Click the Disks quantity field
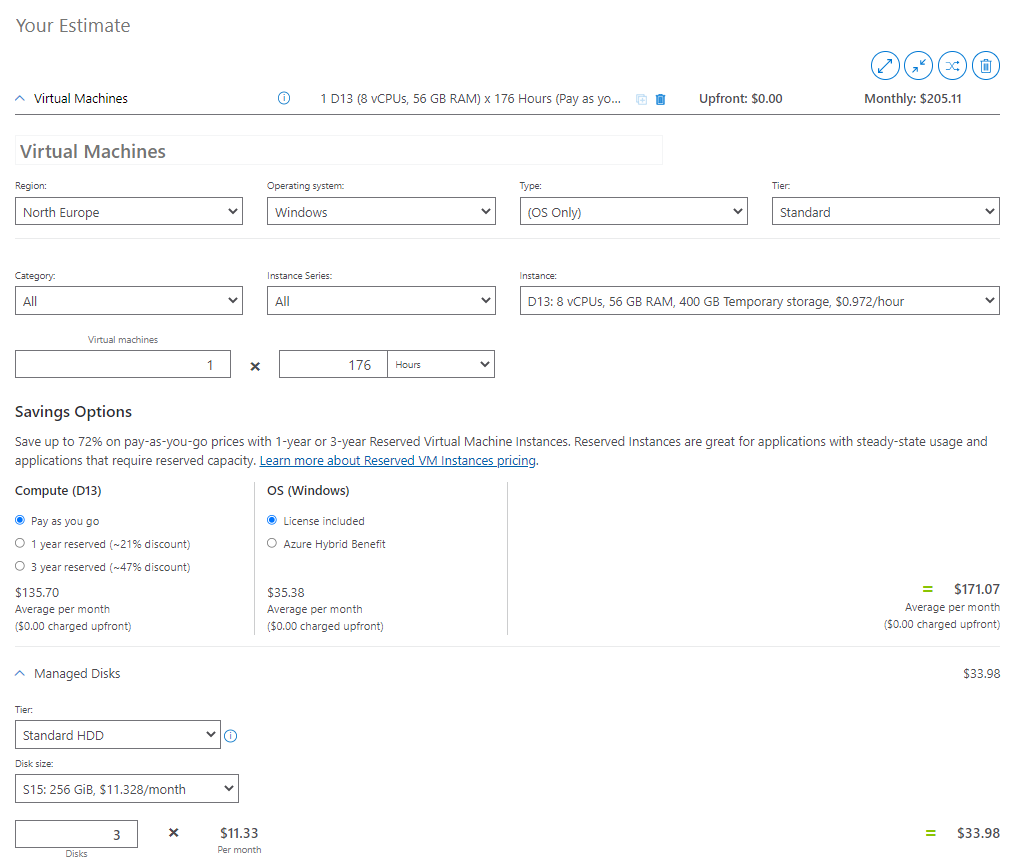This screenshot has width=1014, height=862. point(76,834)
